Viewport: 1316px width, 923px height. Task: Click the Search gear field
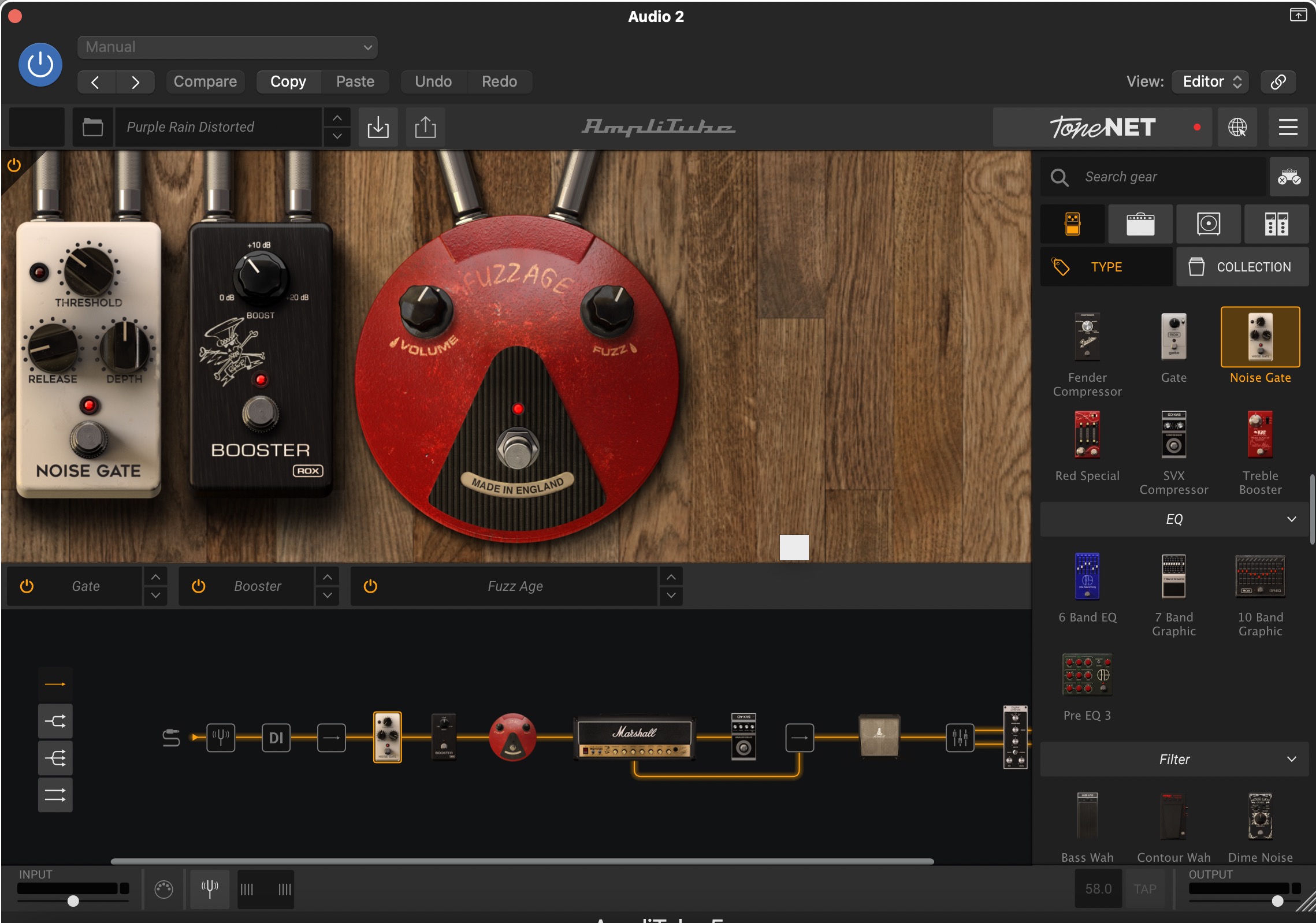[1153, 177]
